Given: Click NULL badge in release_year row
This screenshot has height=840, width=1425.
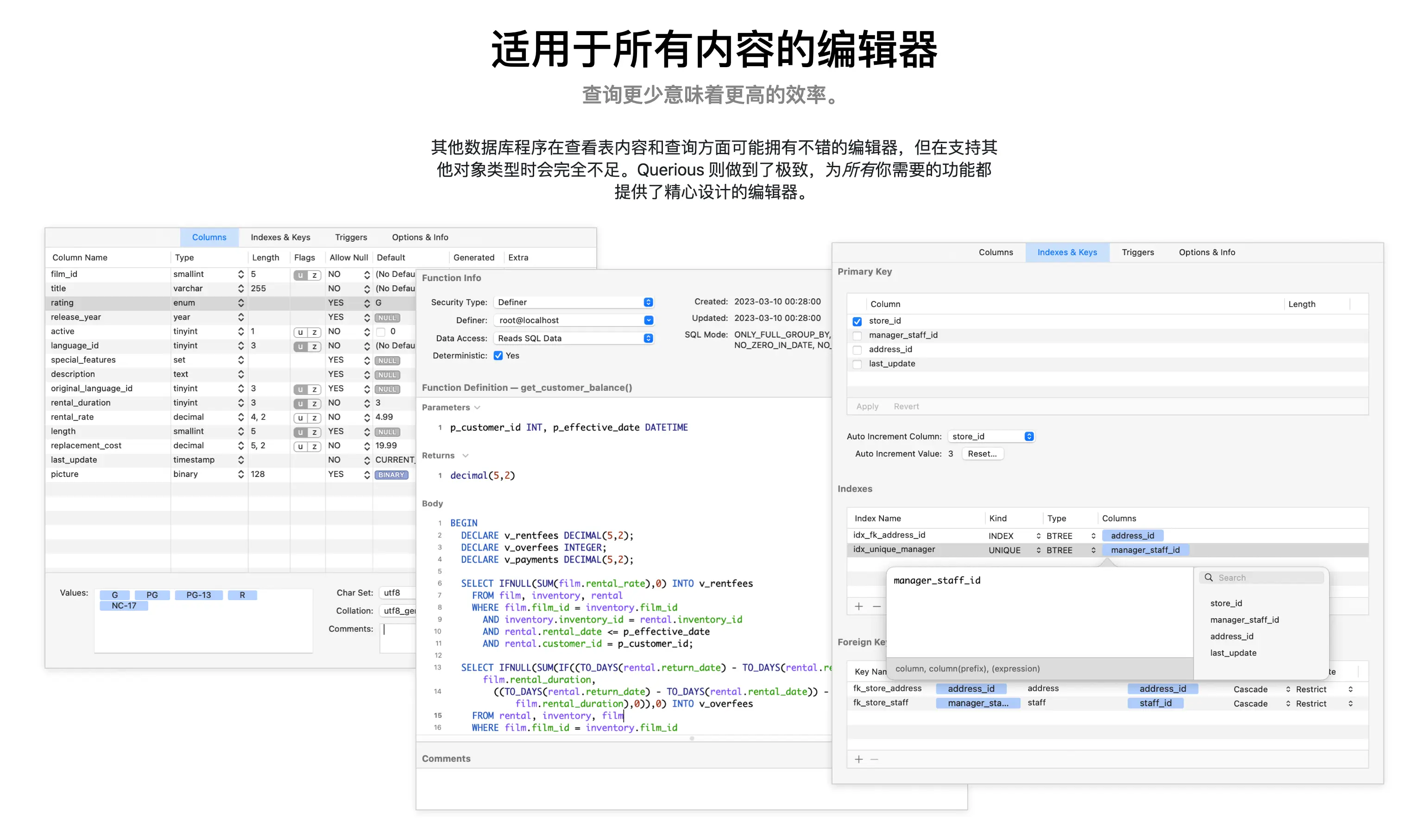Looking at the screenshot, I should point(387,318).
